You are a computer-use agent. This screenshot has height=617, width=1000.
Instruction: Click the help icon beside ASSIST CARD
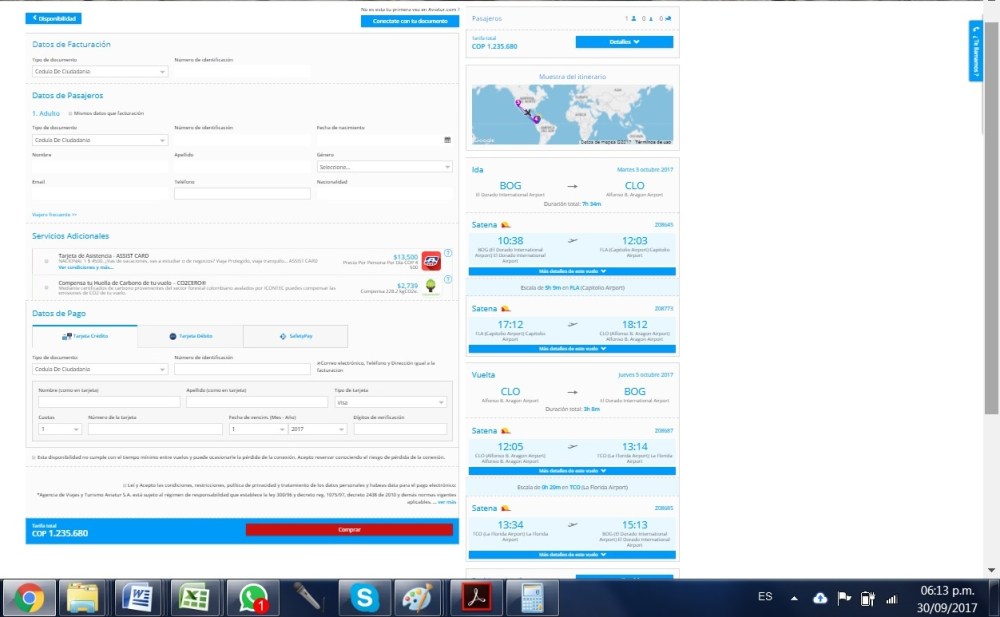point(448,253)
